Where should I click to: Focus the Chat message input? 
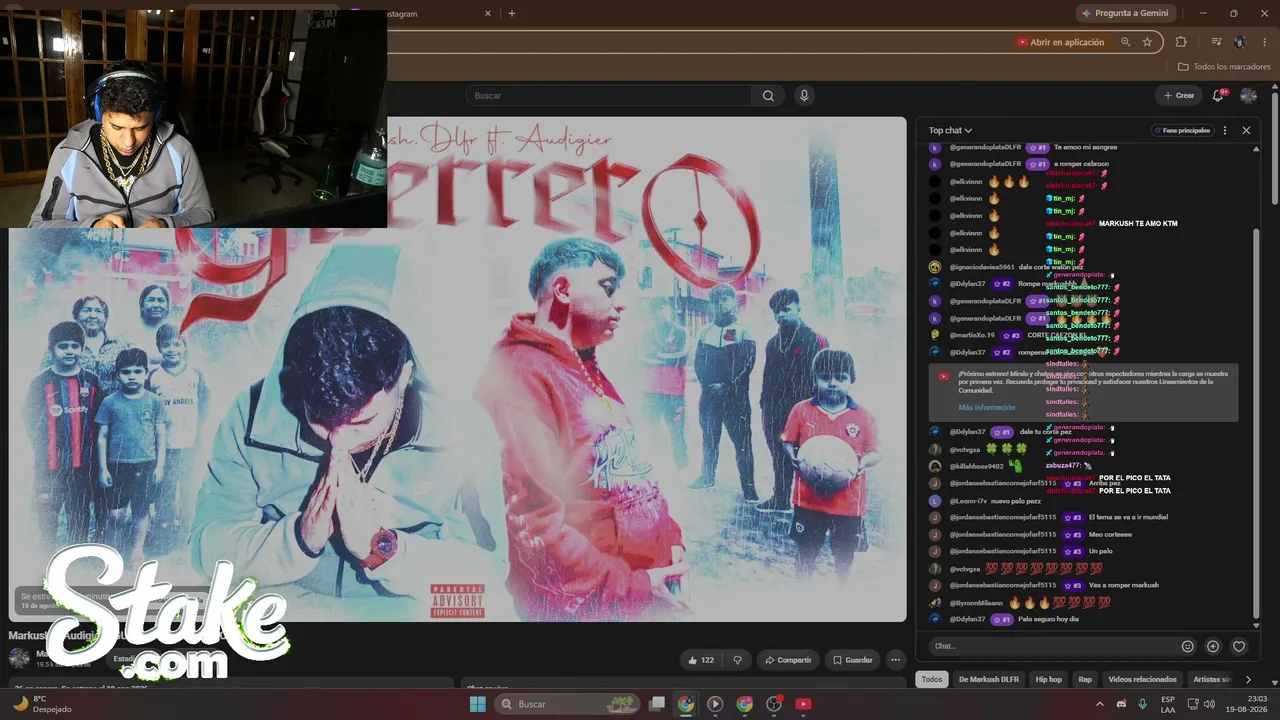[1052, 647]
